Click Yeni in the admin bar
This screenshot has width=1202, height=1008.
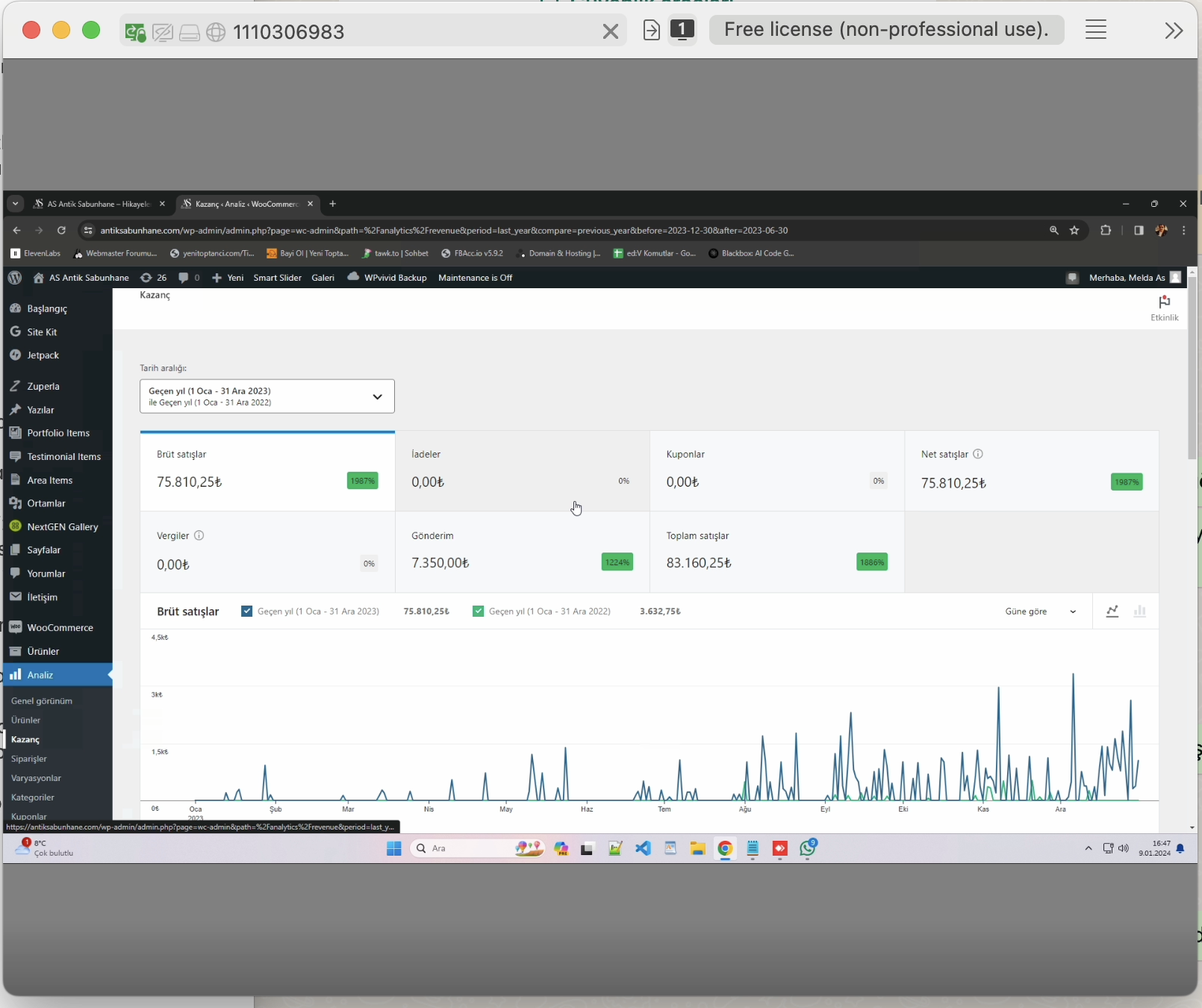228,278
